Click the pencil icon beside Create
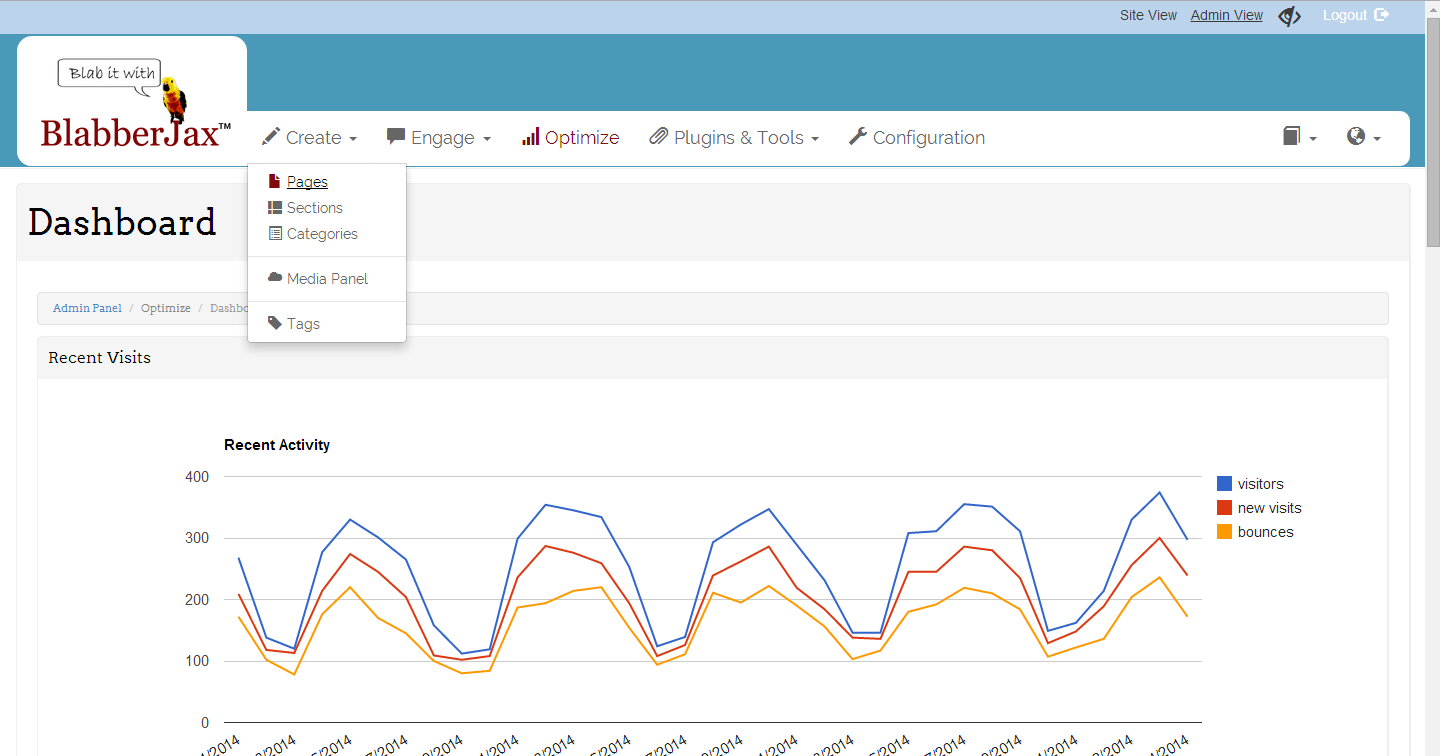The width and height of the screenshot is (1440, 756). (271, 136)
